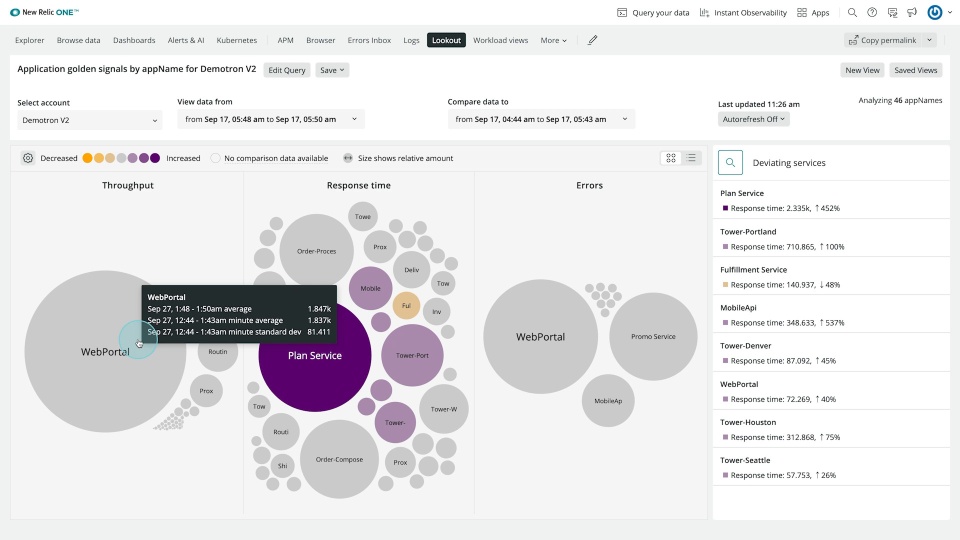This screenshot has height=540, width=960.
Task: Click the gray middle legend swatch
Action: pos(121,158)
